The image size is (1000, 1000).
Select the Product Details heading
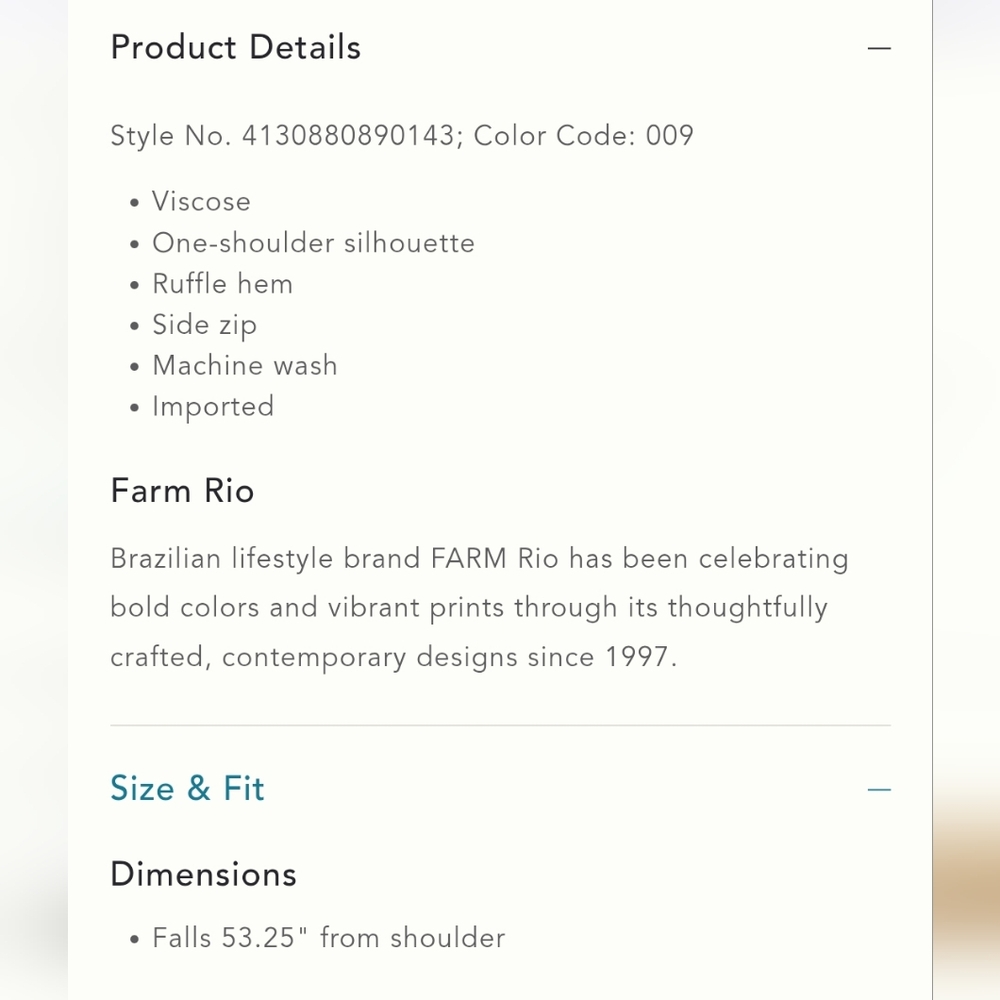pyautogui.click(x=236, y=47)
